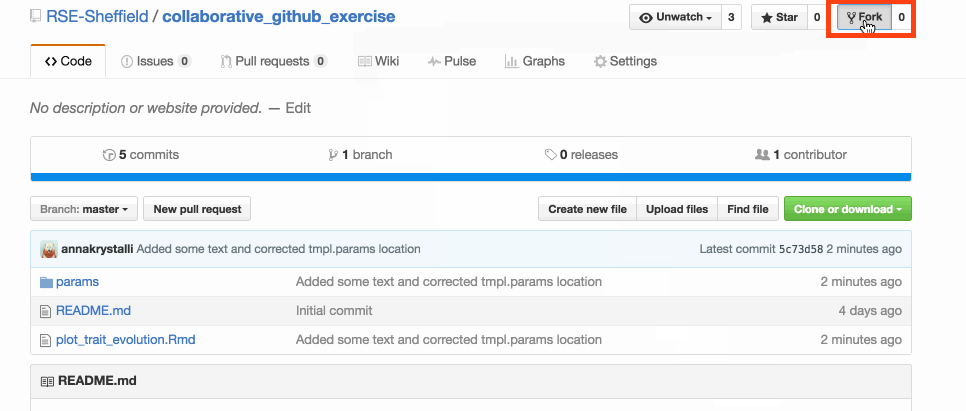Click the params folder icon
The width and height of the screenshot is (966, 411).
coord(46,282)
